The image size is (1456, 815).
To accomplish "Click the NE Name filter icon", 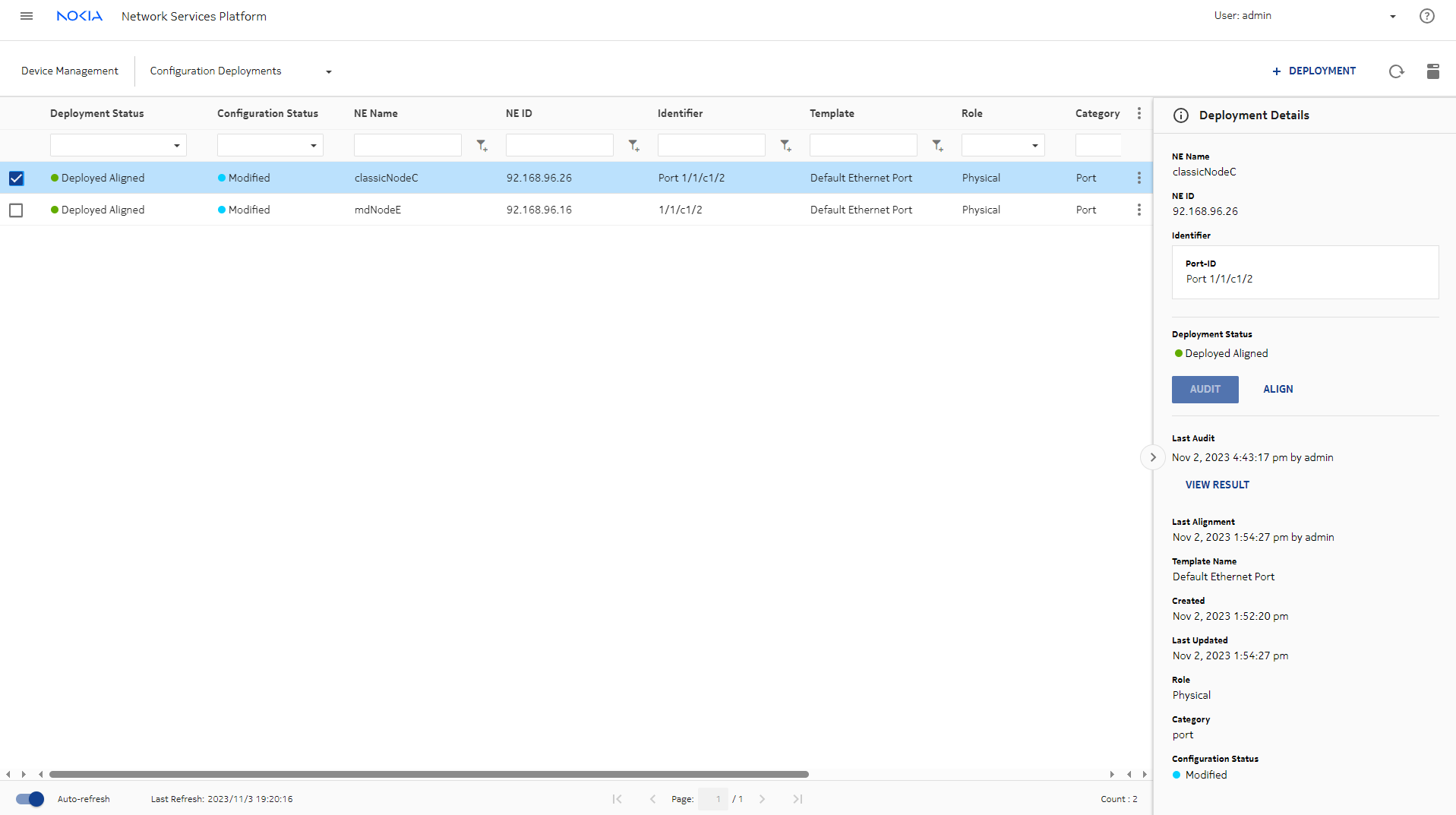I will point(482,145).
